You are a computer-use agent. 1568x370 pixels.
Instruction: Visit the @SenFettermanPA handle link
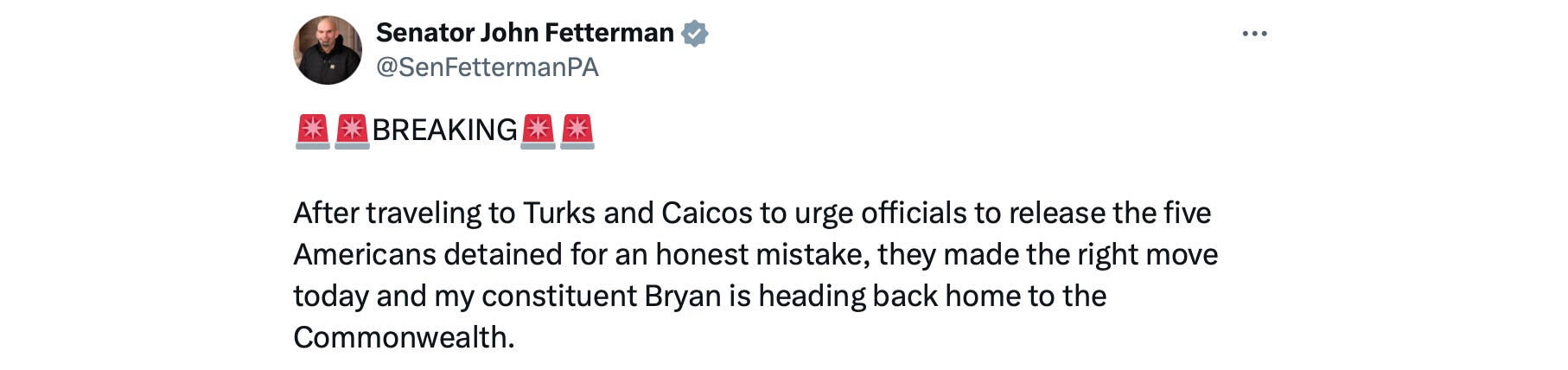(488, 67)
